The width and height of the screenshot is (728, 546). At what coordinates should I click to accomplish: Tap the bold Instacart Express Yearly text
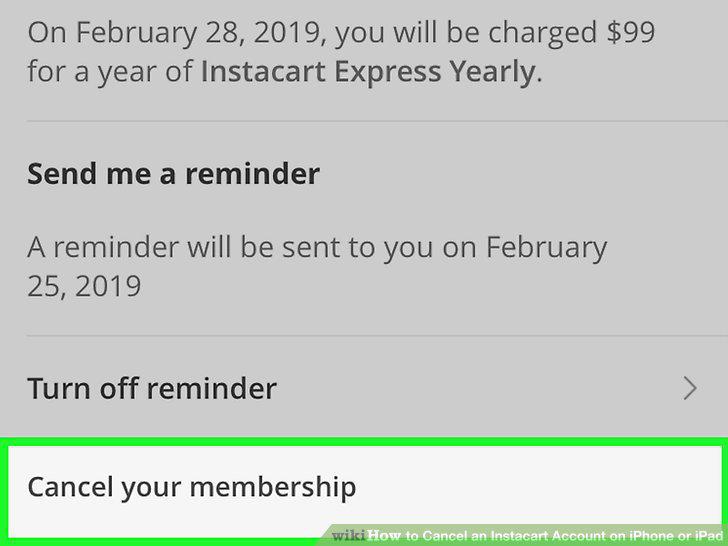(368, 72)
